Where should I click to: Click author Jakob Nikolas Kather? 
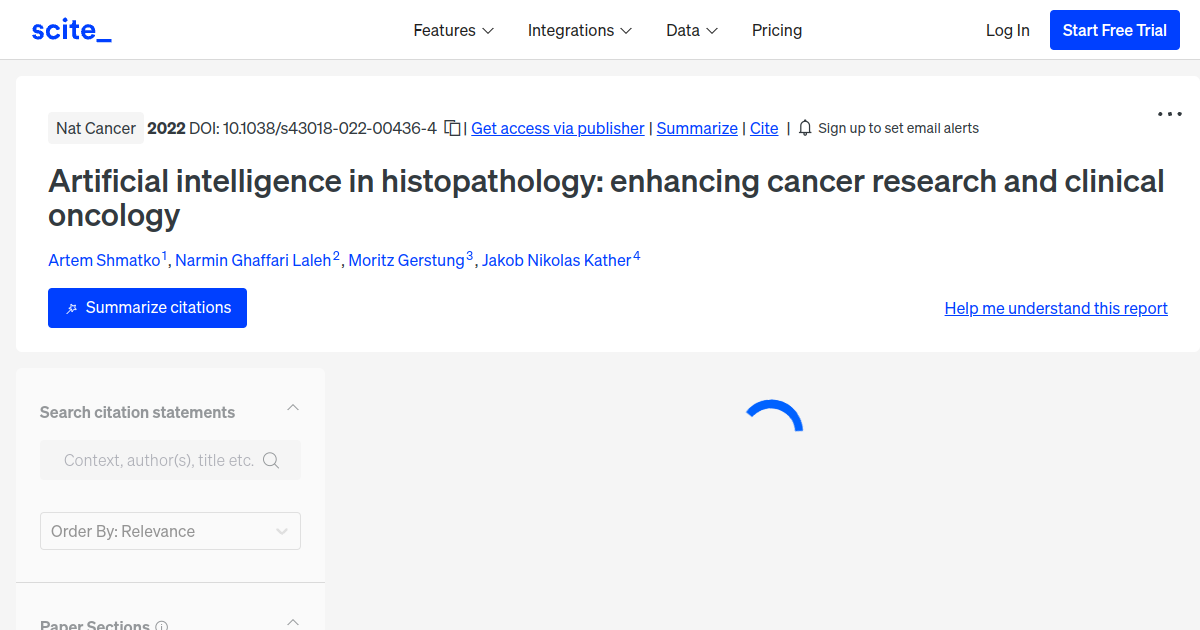point(557,260)
